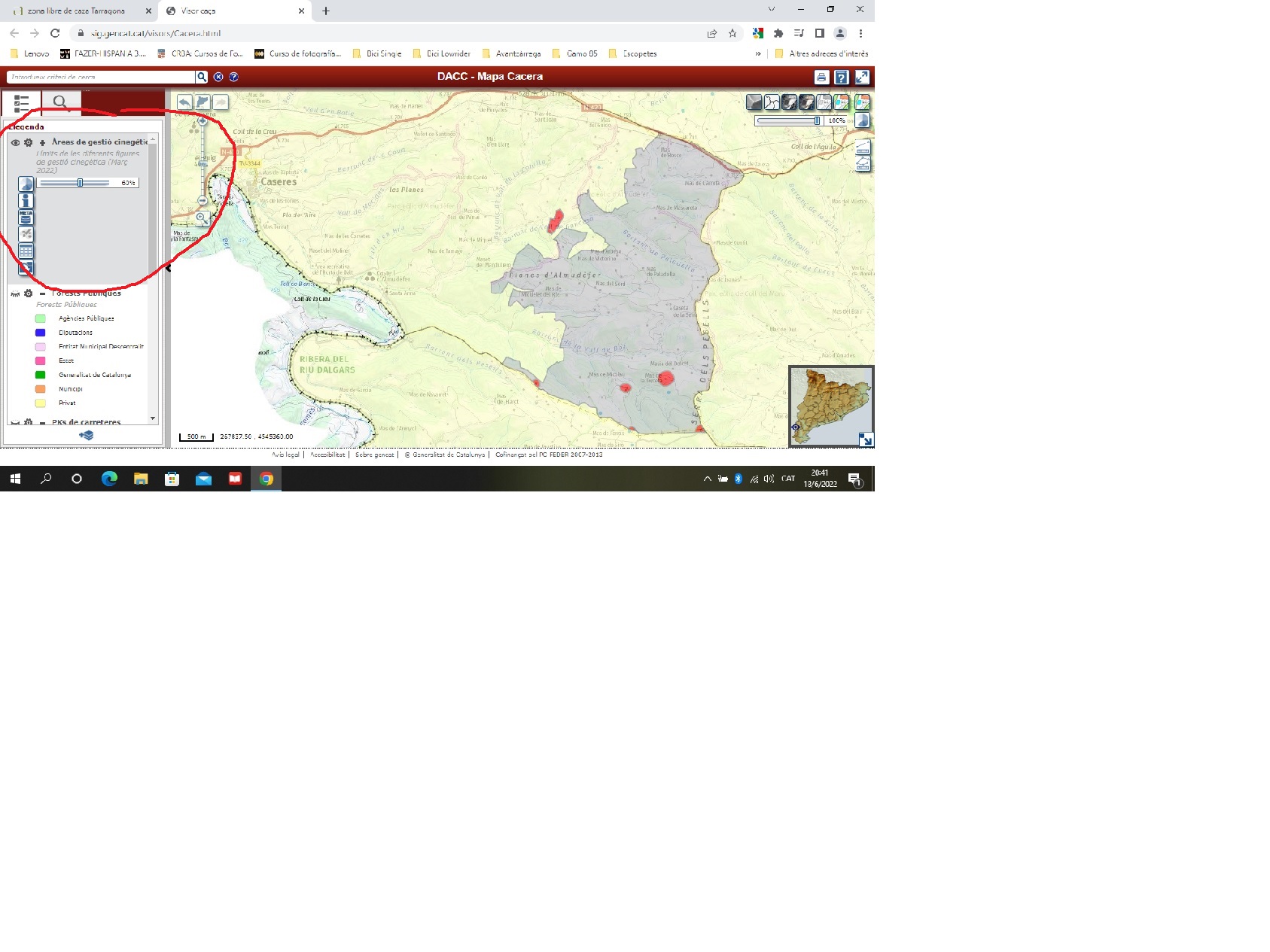Click the search criteria input field
Screen dimensions: 1270x952
point(100,77)
